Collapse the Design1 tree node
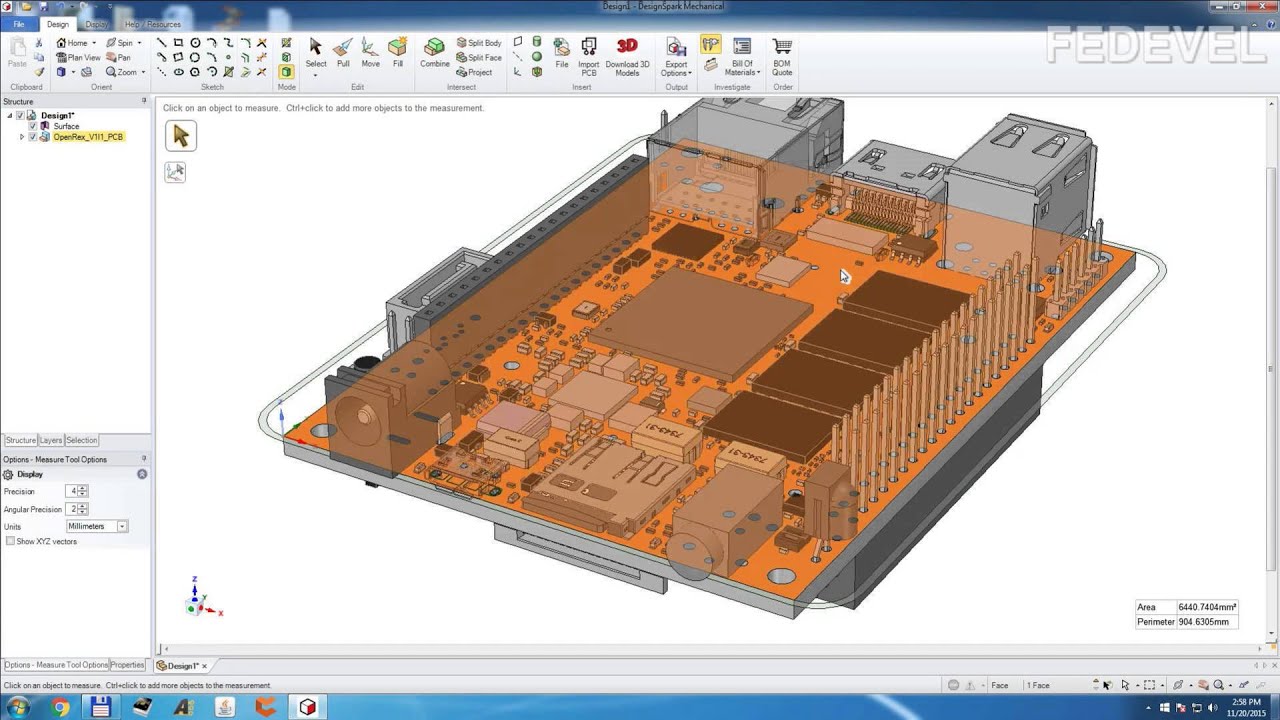This screenshot has width=1280, height=720. tap(10, 116)
